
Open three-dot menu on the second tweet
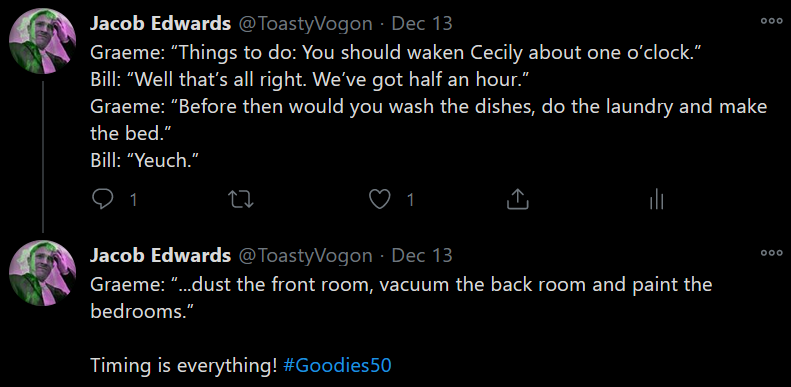click(771, 253)
